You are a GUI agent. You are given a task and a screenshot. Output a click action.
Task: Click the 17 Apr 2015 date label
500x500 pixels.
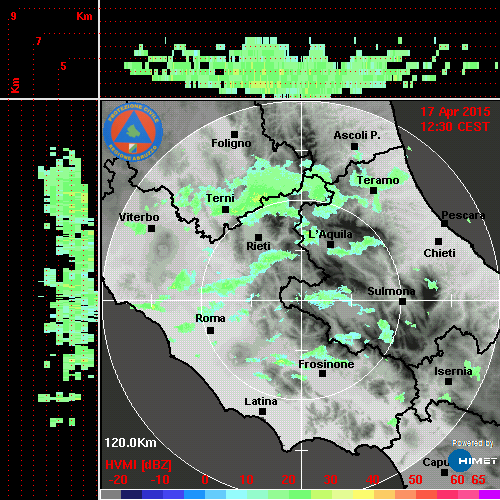pyautogui.click(x=455, y=112)
